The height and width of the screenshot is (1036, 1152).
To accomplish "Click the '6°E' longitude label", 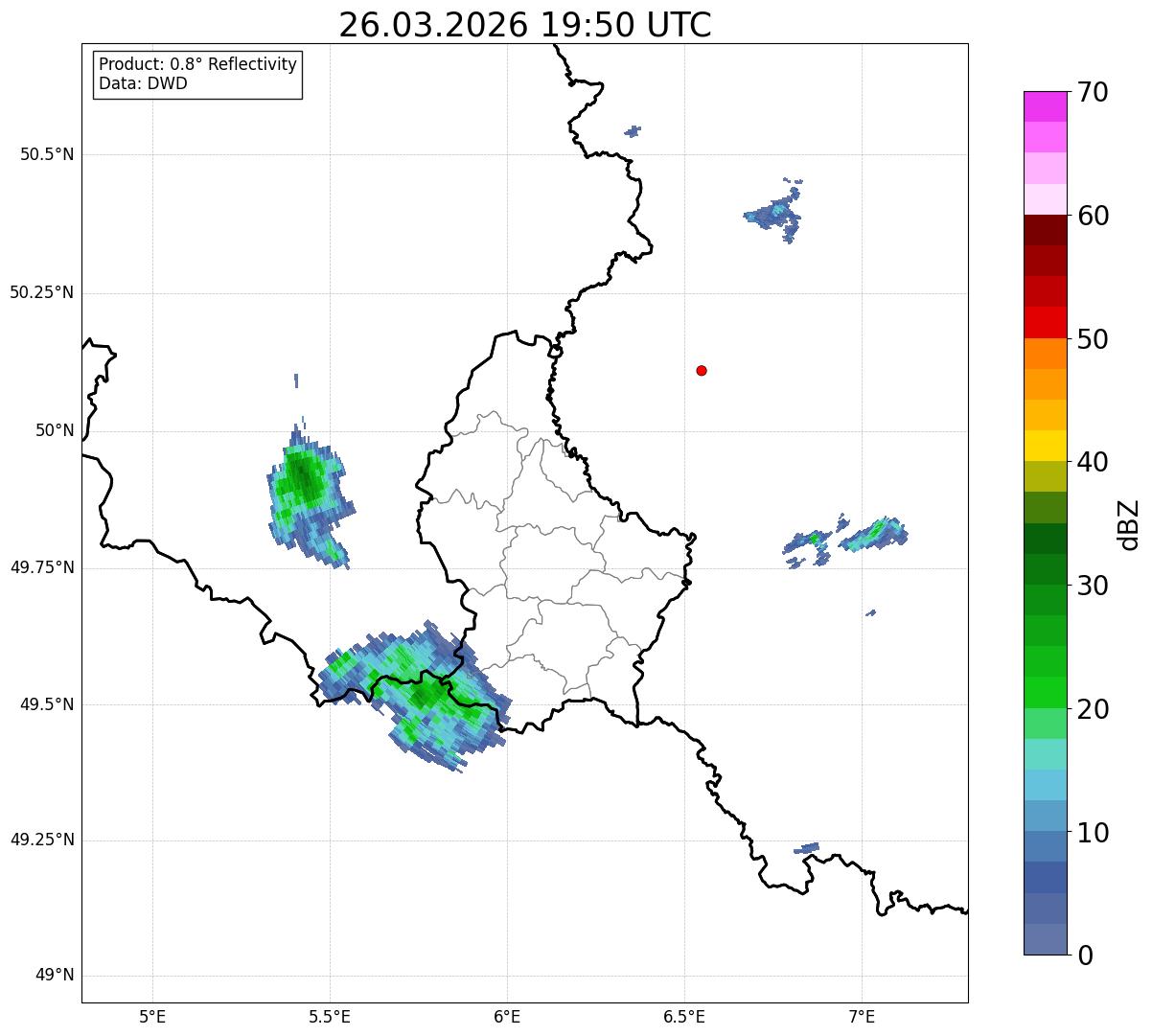I will (507, 1016).
